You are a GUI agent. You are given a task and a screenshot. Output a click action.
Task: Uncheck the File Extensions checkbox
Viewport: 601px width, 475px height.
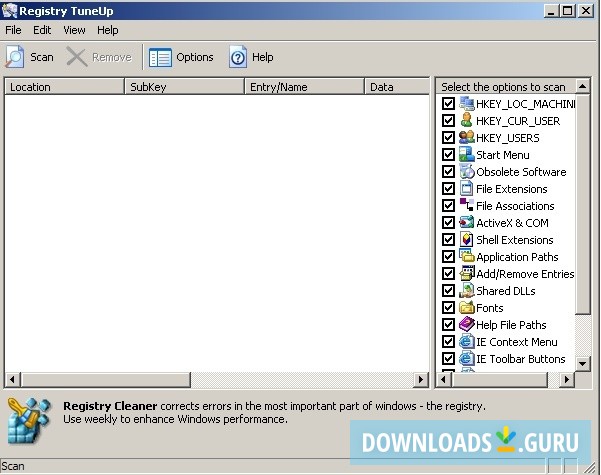click(x=448, y=188)
